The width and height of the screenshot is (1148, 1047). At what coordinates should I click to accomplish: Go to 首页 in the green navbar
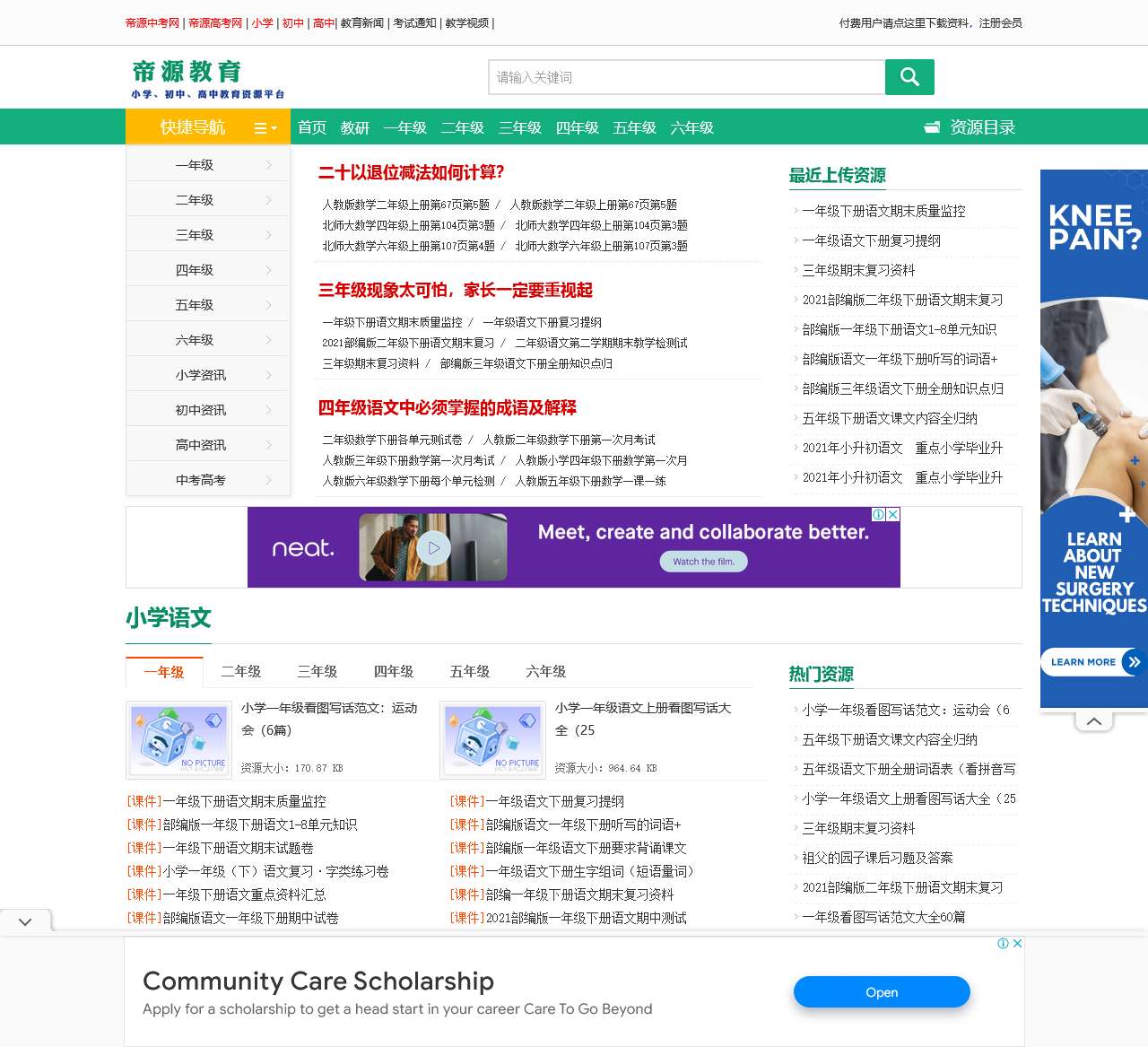point(312,127)
